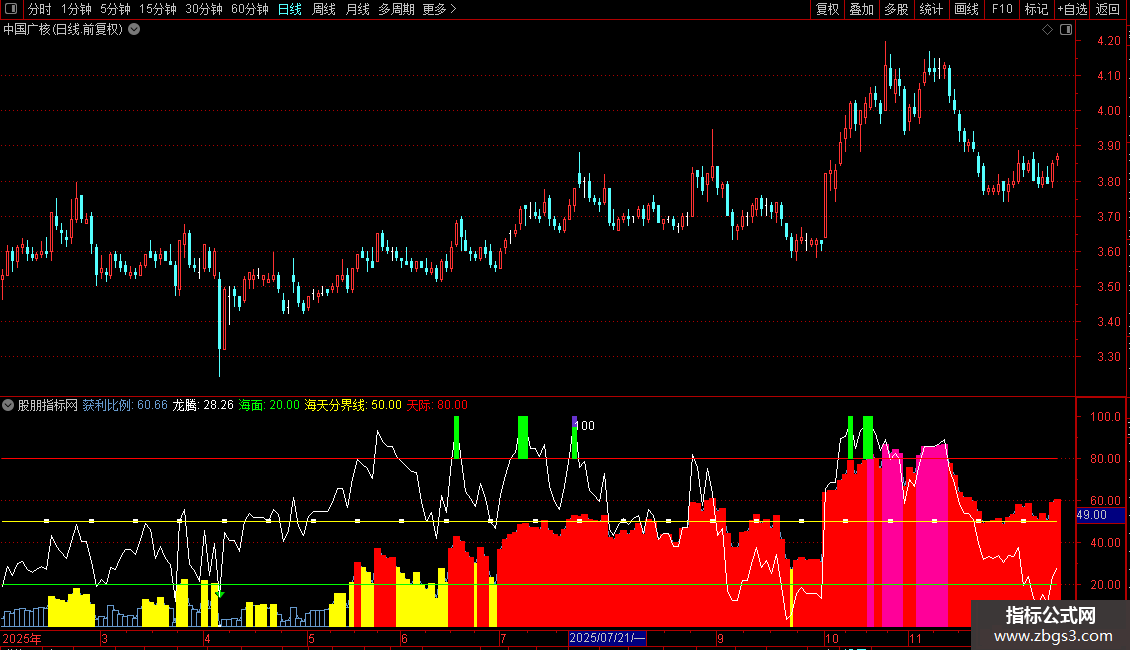Screen dimensions: 1130x650
Task: Select the 60分钟 period
Action: 250,9
